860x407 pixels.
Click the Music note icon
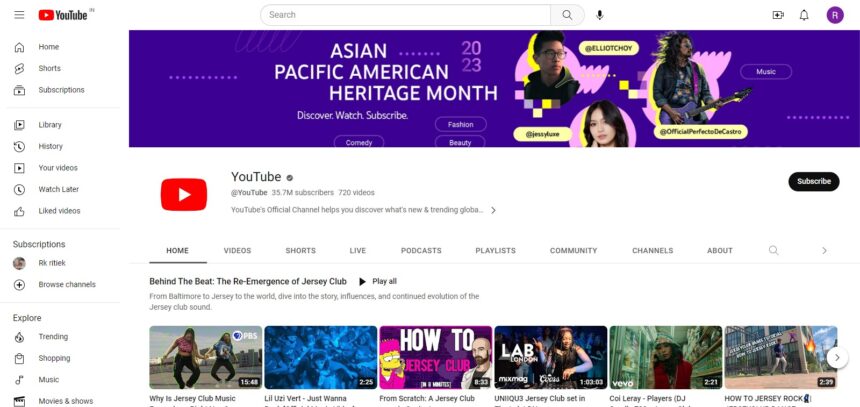click(x=19, y=380)
